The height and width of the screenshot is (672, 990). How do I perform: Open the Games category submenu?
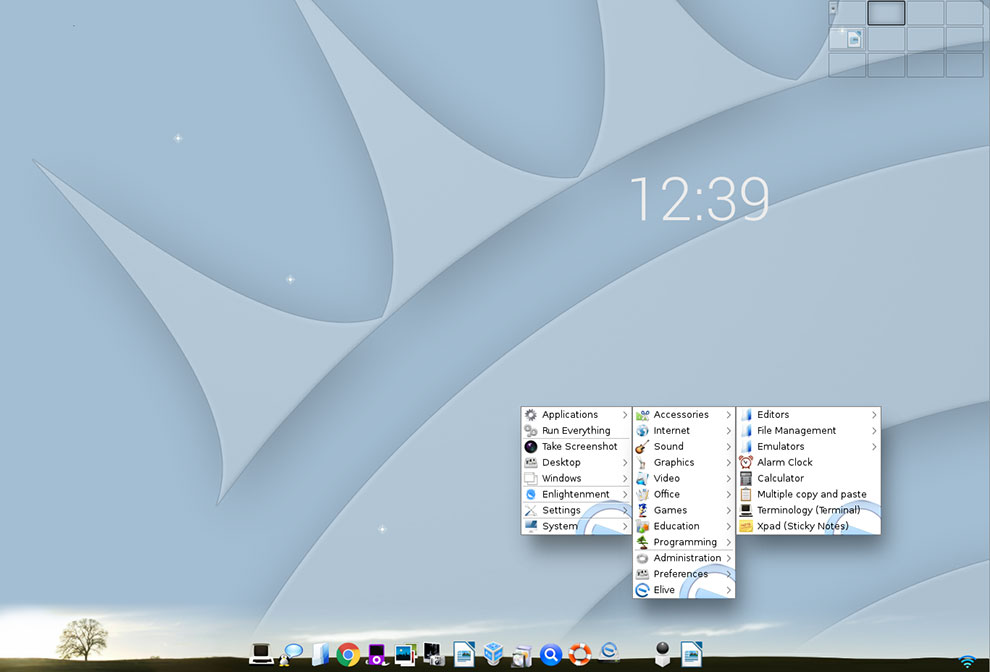[684, 510]
